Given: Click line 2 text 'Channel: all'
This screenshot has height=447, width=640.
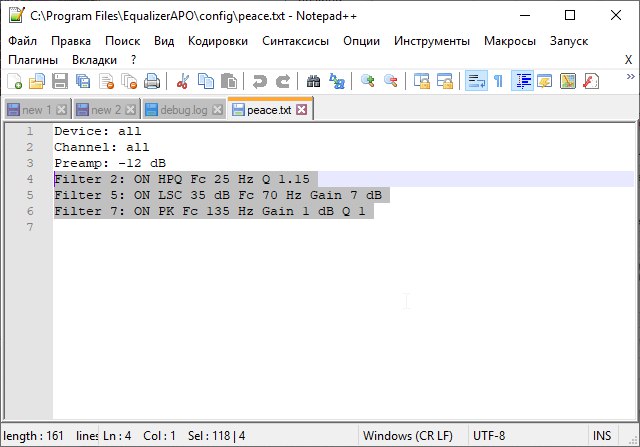Looking at the screenshot, I should tap(102, 147).
